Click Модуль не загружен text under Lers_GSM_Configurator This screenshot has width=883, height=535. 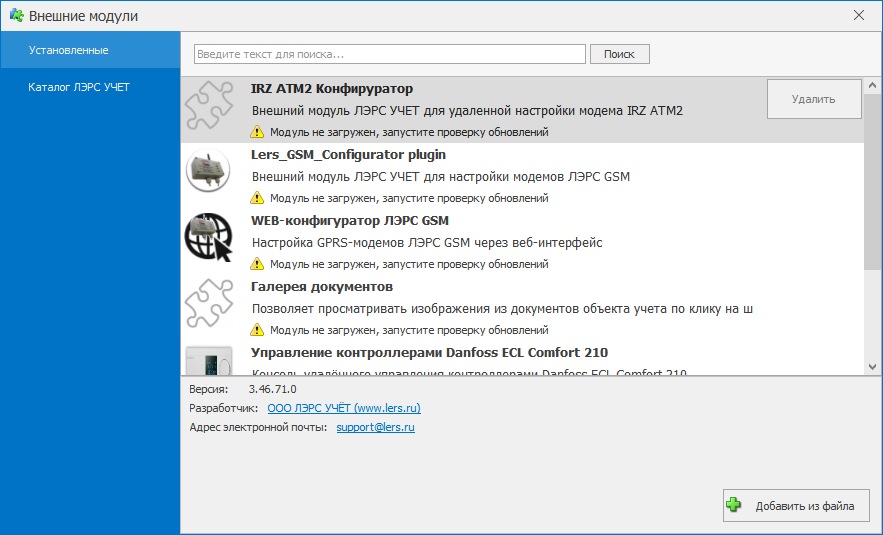coord(409,198)
